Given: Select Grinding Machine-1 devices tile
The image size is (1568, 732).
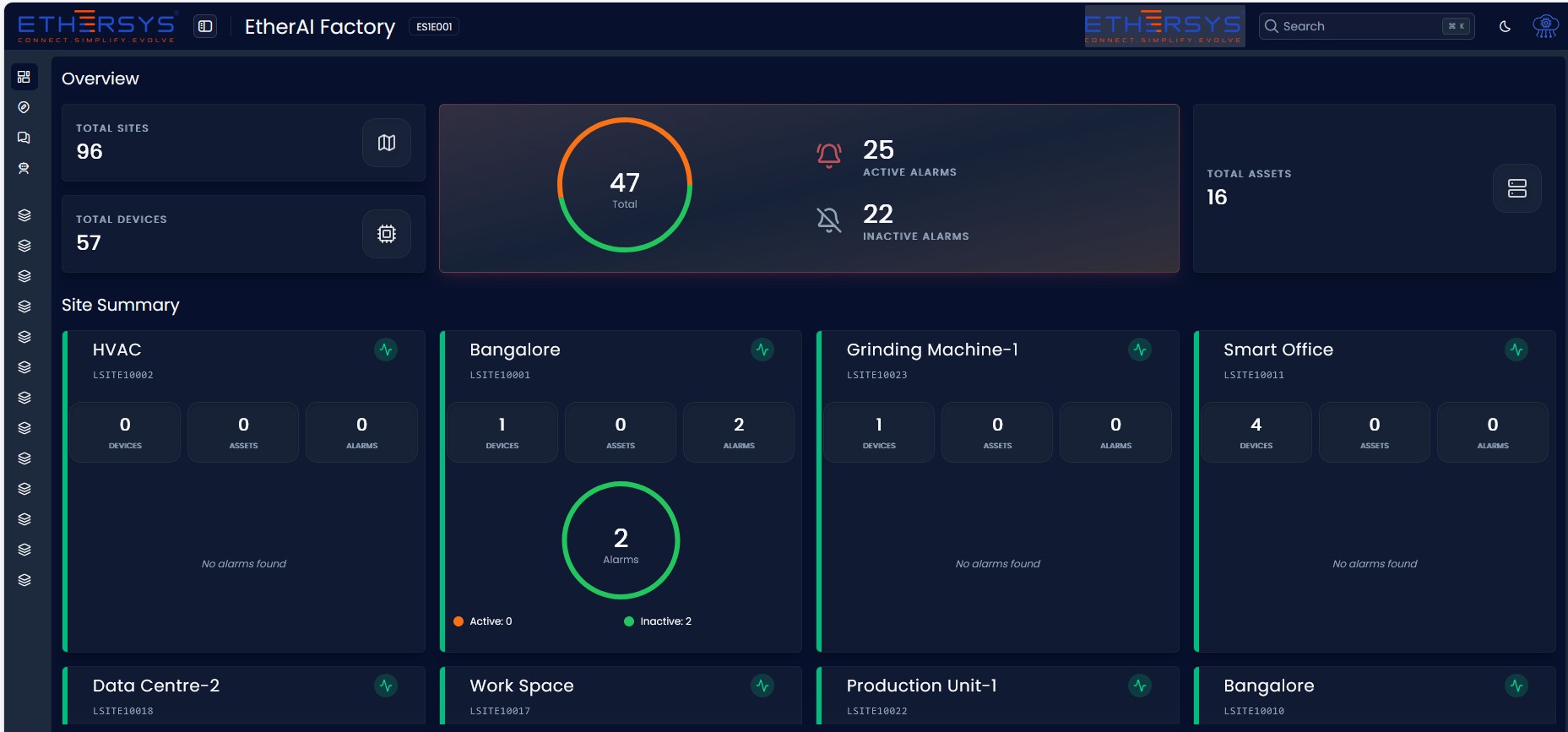Looking at the screenshot, I should [x=879, y=432].
